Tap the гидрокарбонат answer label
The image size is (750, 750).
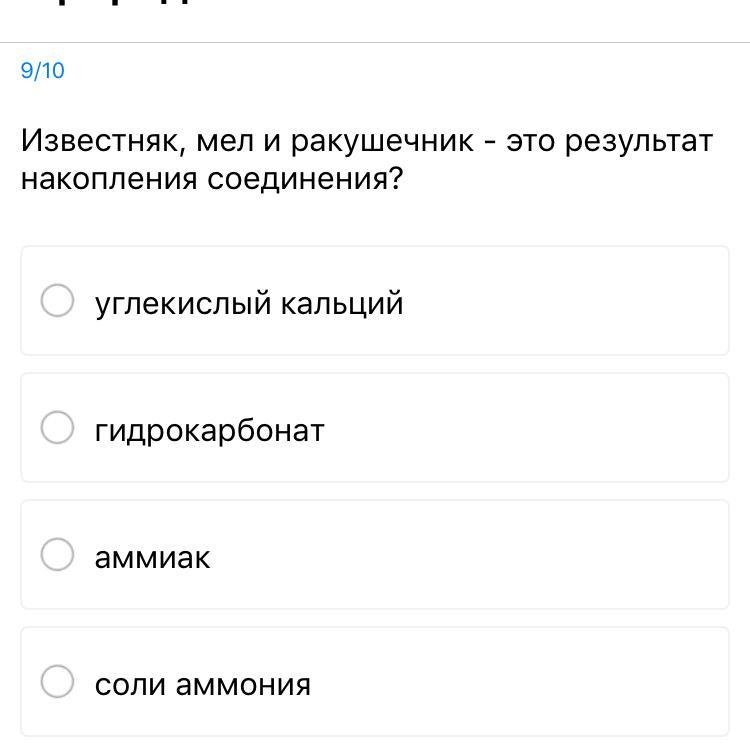coord(210,431)
